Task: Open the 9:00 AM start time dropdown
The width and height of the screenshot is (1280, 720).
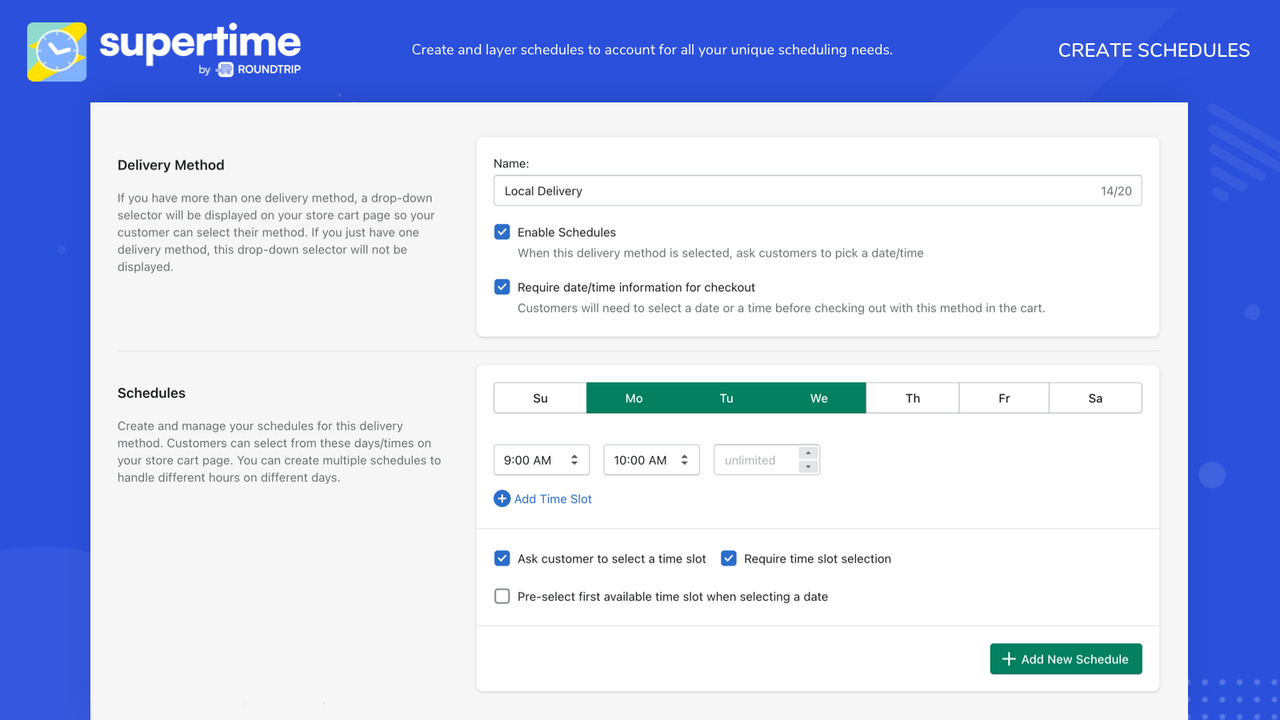Action: coord(540,459)
